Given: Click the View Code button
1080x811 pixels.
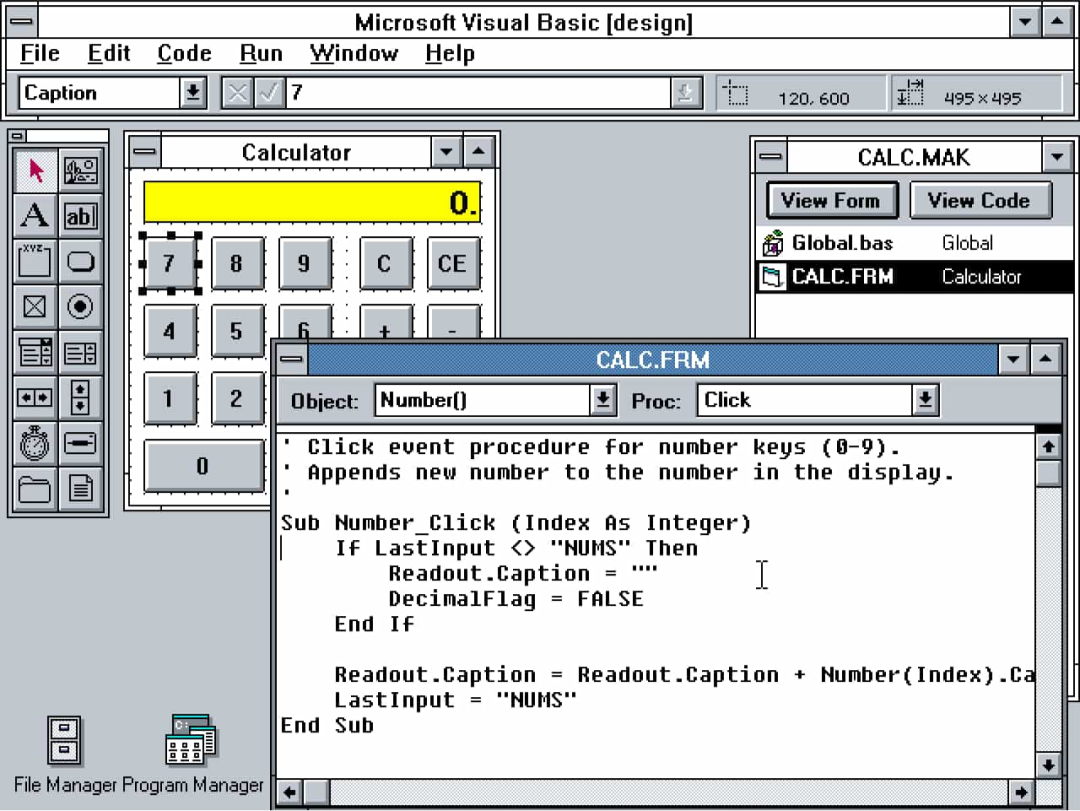Looking at the screenshot, I should tap(979, 201).
